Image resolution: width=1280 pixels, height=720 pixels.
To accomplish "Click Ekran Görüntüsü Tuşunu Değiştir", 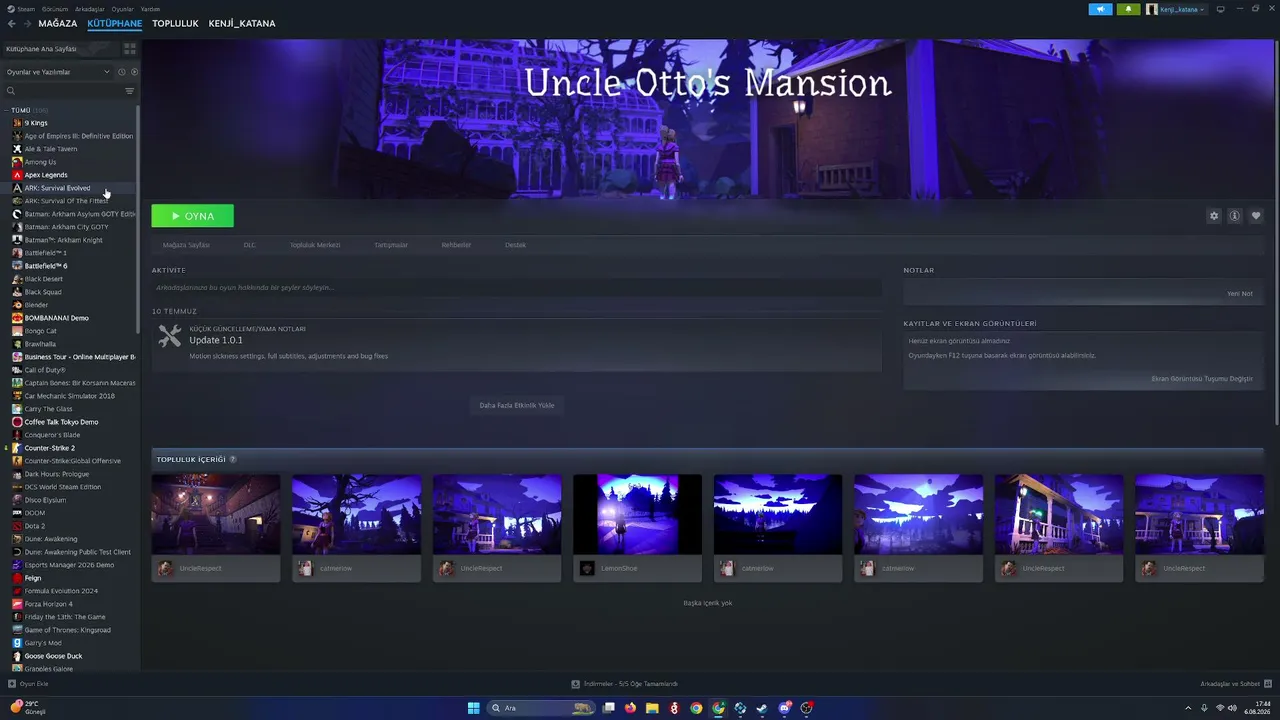I will coord(1202,379).
